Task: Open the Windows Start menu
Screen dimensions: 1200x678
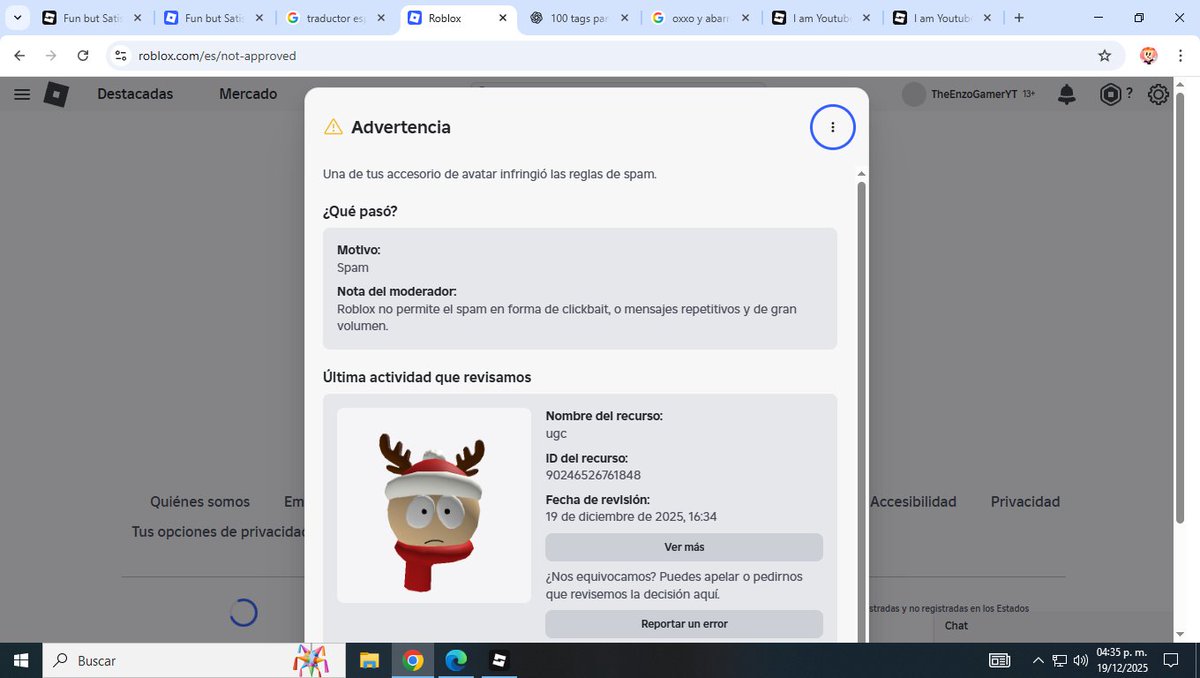Action: click(x=21, y=660)
